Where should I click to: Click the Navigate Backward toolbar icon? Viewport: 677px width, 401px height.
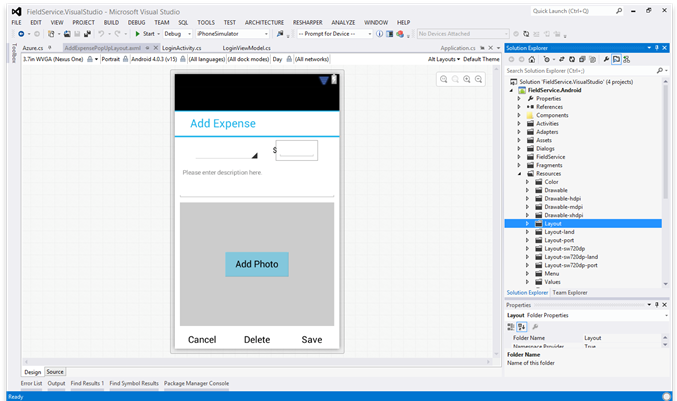[21, 34]
